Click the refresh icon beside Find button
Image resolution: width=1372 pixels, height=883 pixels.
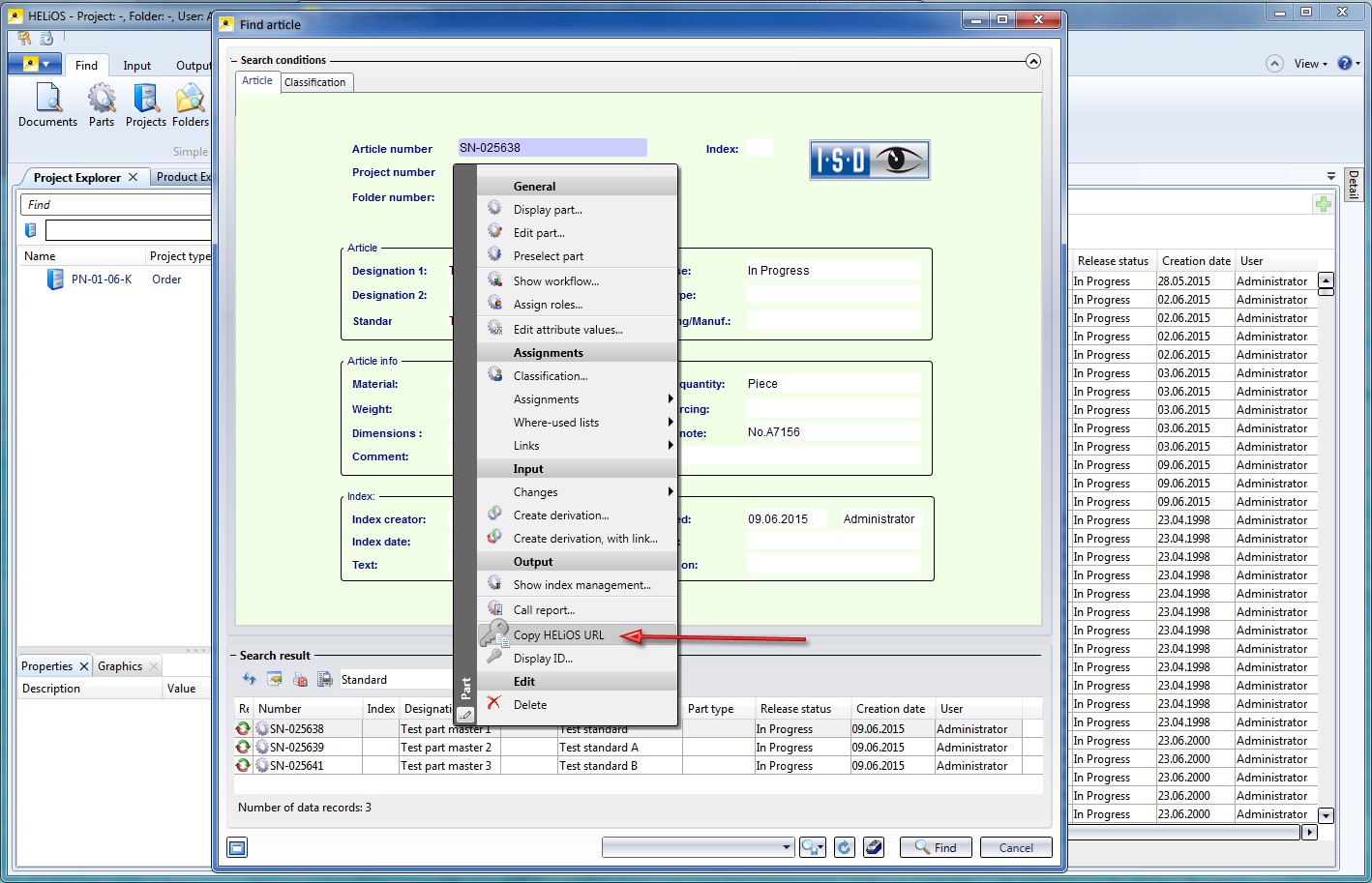[x=844, y=847]
